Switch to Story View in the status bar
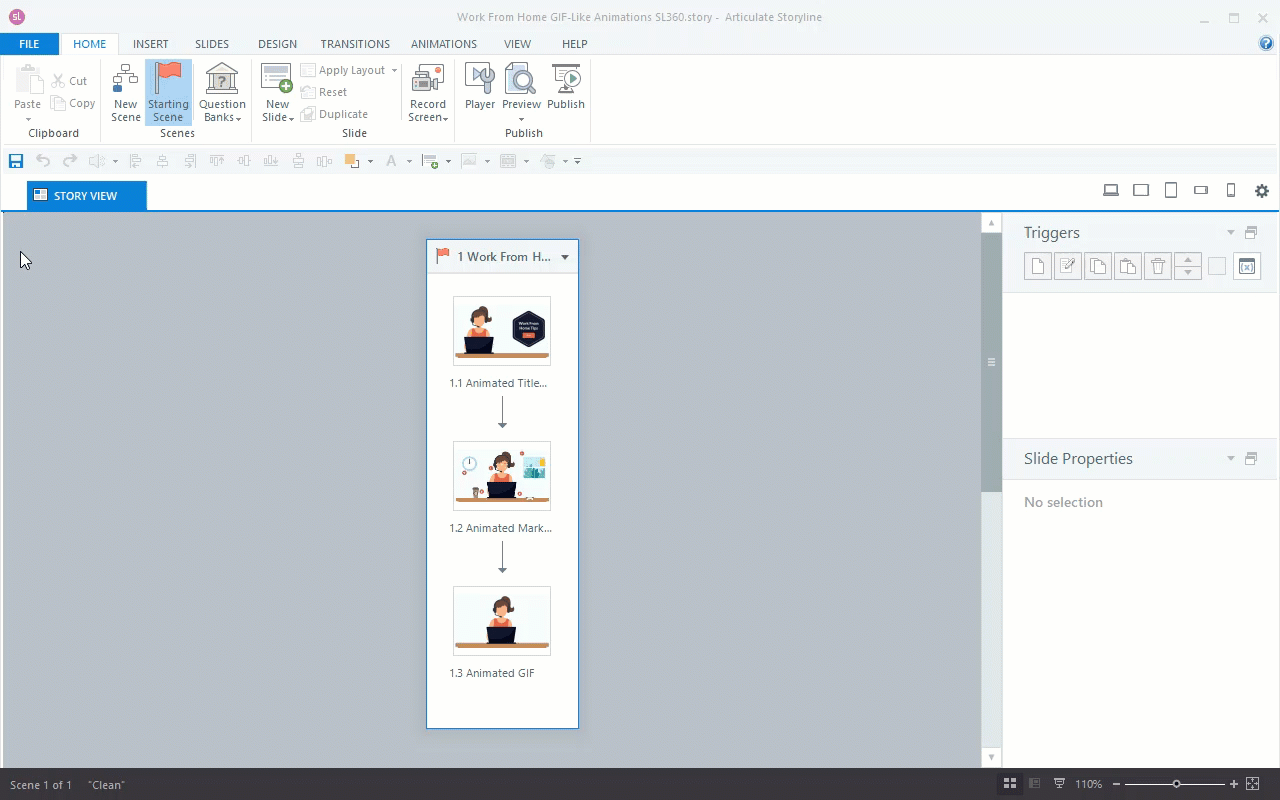 [x=1010, y=784]
